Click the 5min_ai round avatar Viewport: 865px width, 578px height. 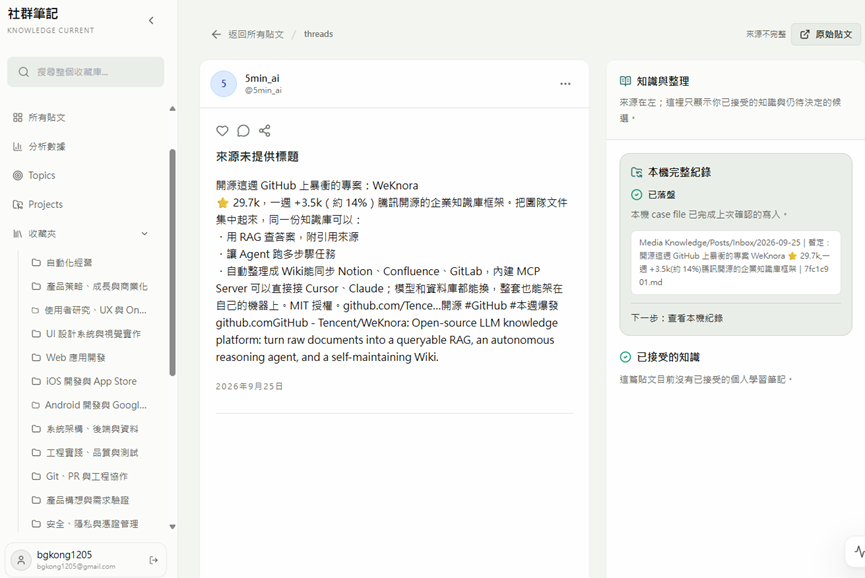pos(223,84)
